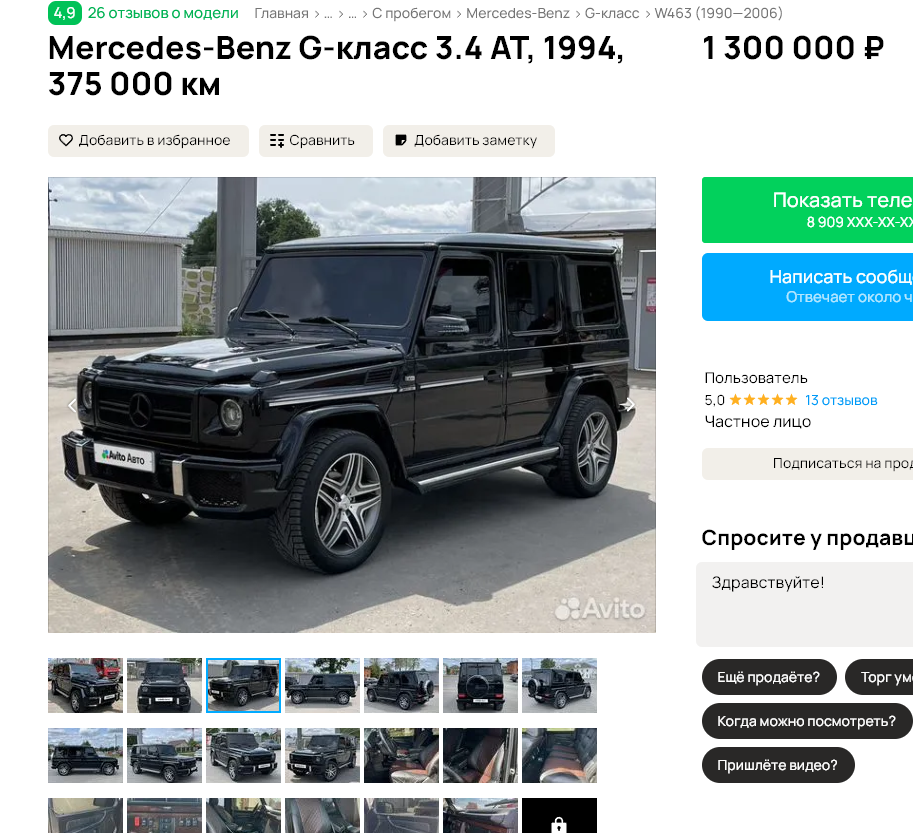Open W463 (1990—2006) breadcrumb
Image resolution: width=913 pixels, height=833 pixels.
click(x=718, y=13)
